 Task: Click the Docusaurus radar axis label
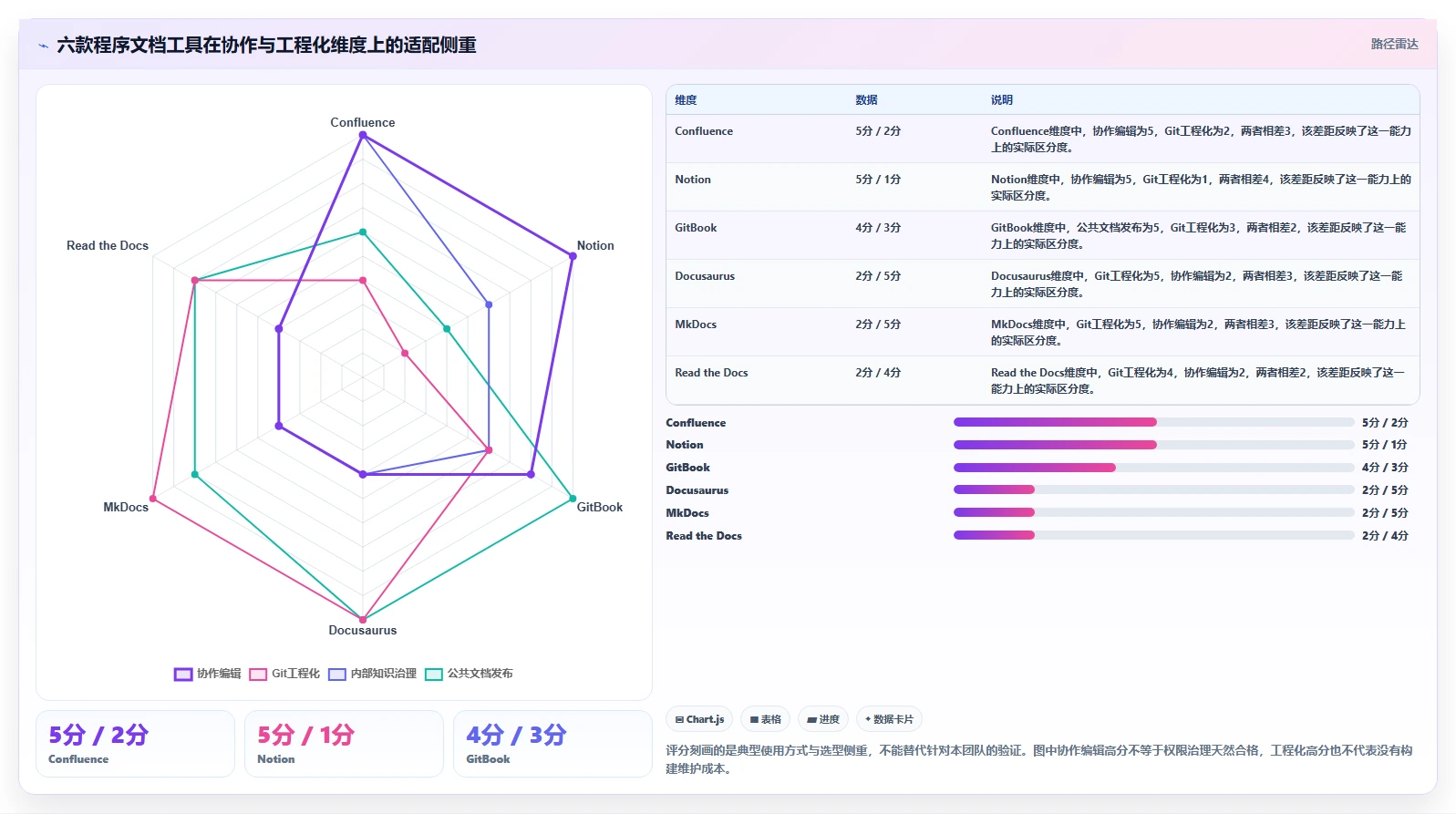(x=363, y=630)
